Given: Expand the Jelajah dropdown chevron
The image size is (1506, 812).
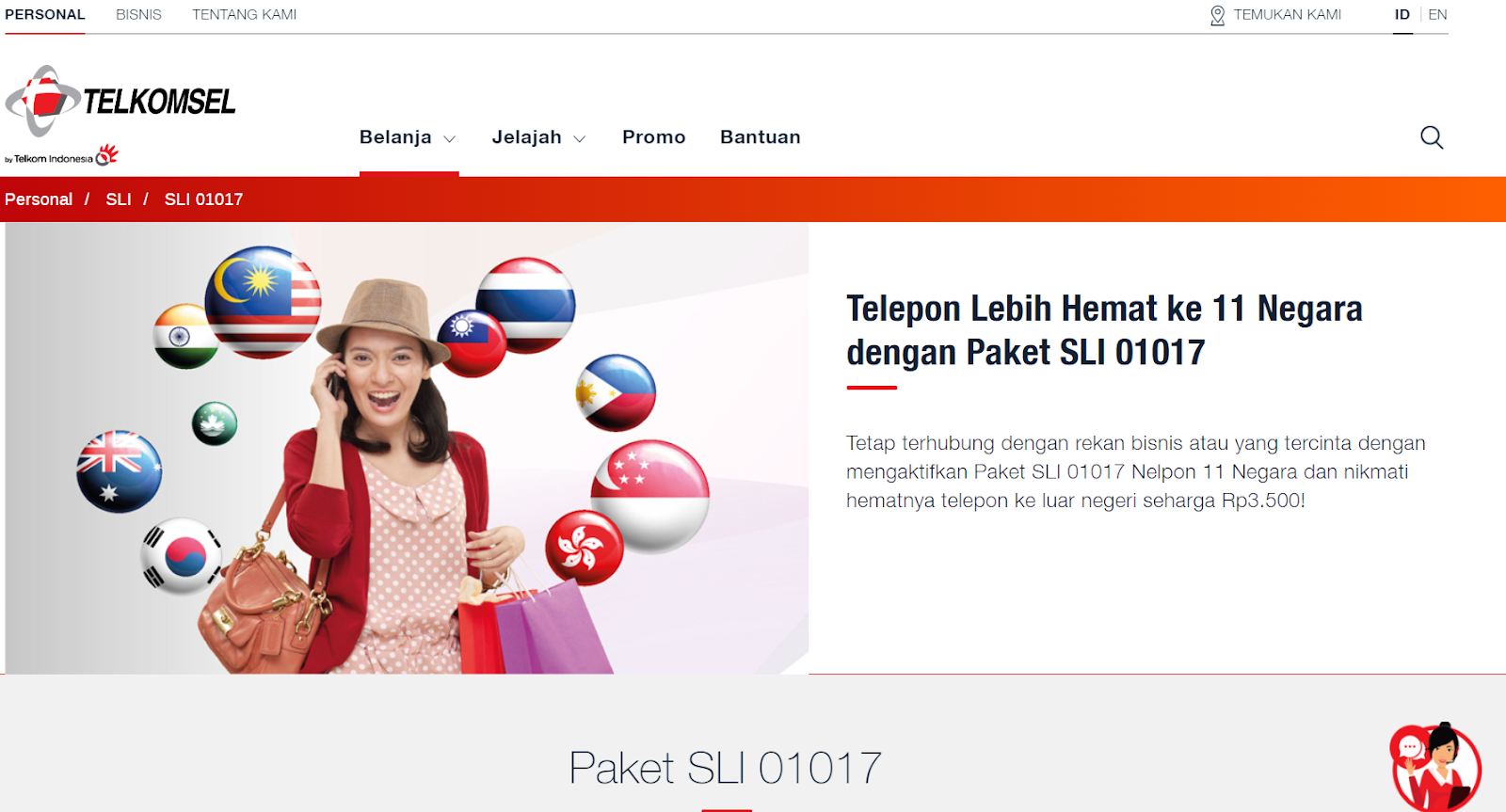Looking at the screenshot, I should 580,139.
